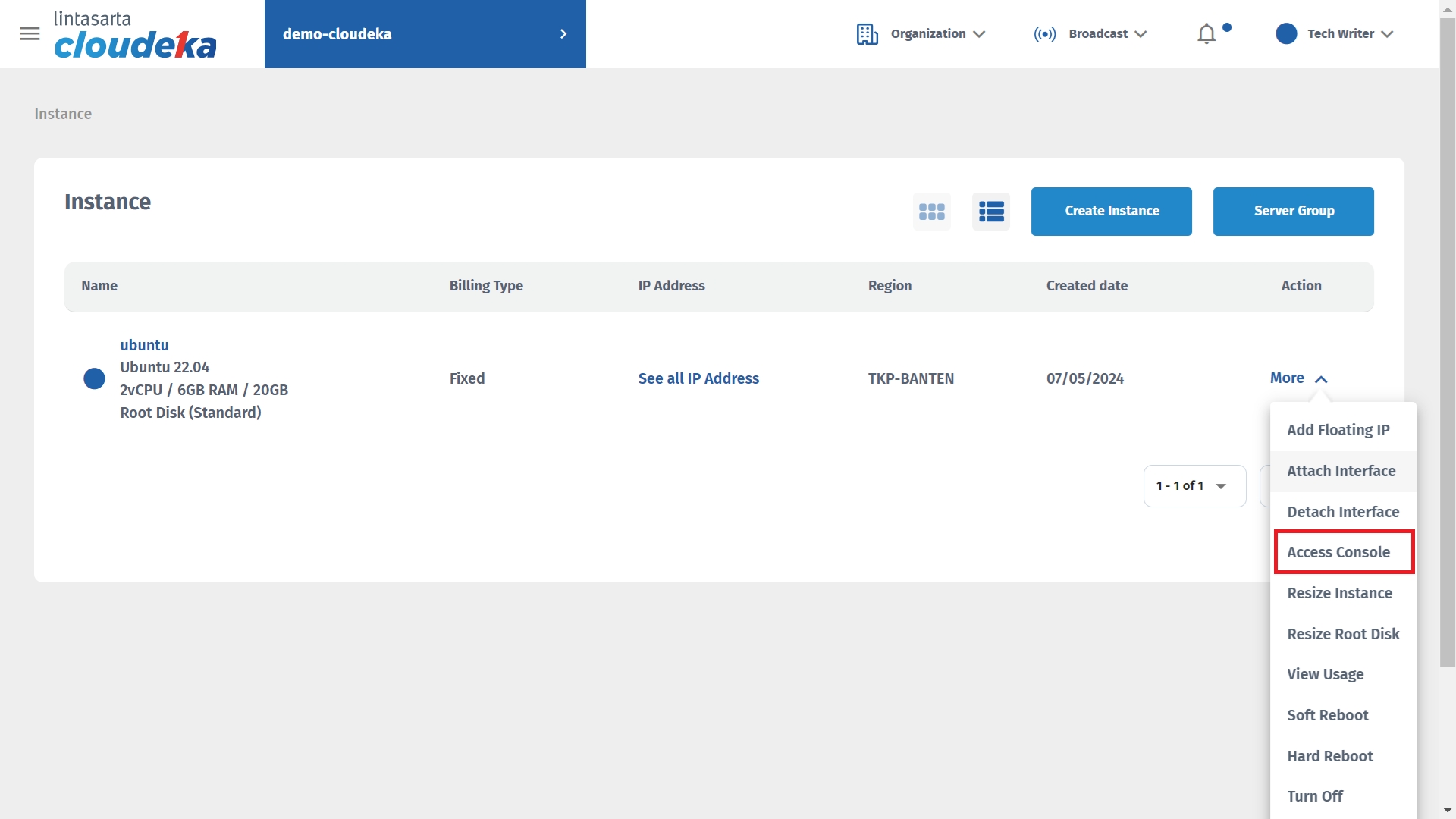The width and height of the screenshot is (1456, 819).
Task: Expand the demo-cloudeka project selector
Action: click(425, 34)
